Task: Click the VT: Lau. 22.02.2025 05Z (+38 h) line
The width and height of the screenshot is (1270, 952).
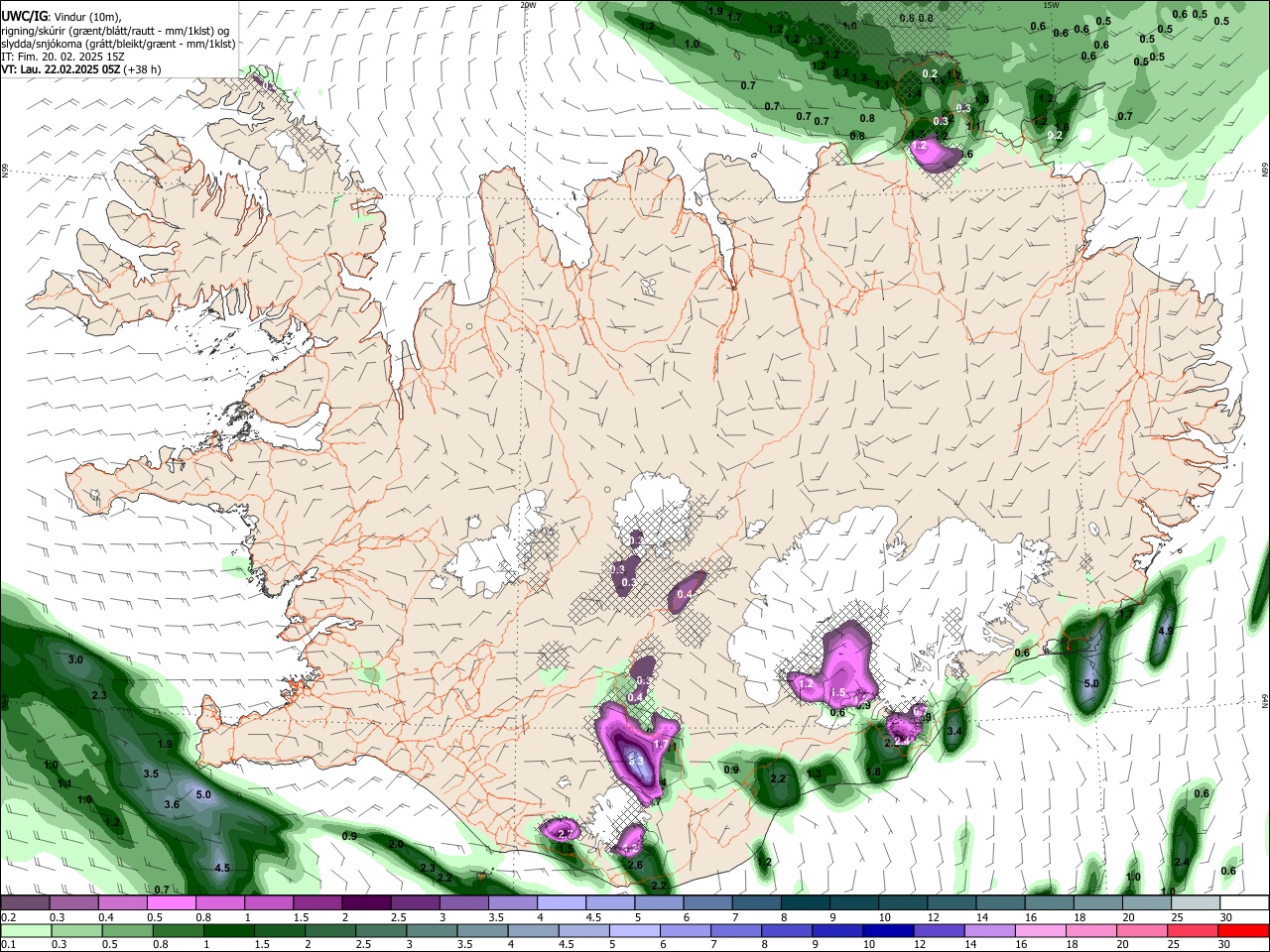Action: pos(80,69)
